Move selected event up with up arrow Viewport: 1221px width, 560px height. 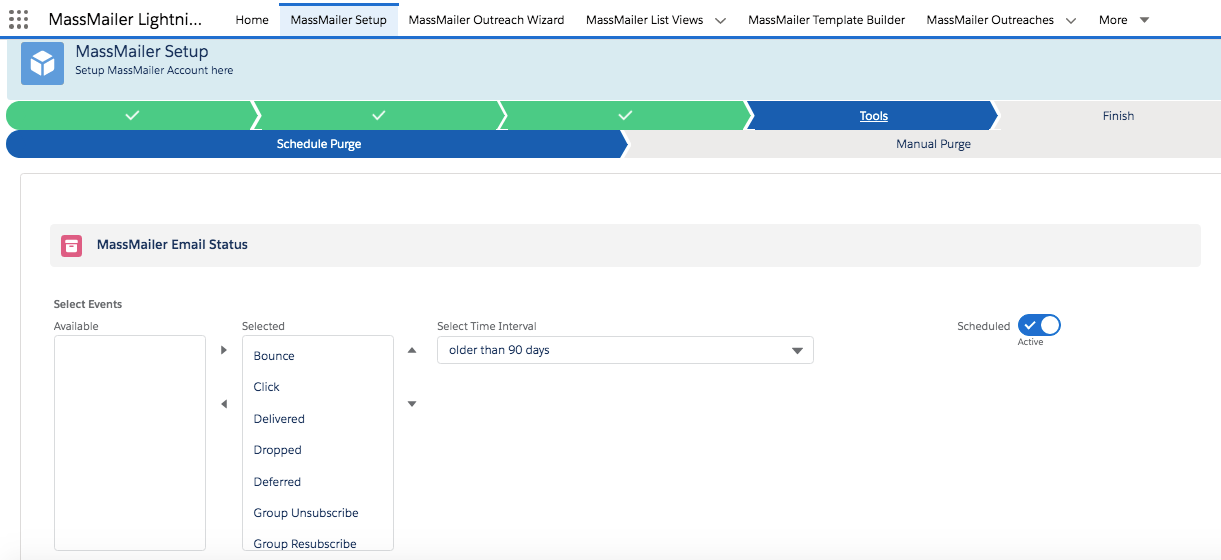tap(412, 350)
